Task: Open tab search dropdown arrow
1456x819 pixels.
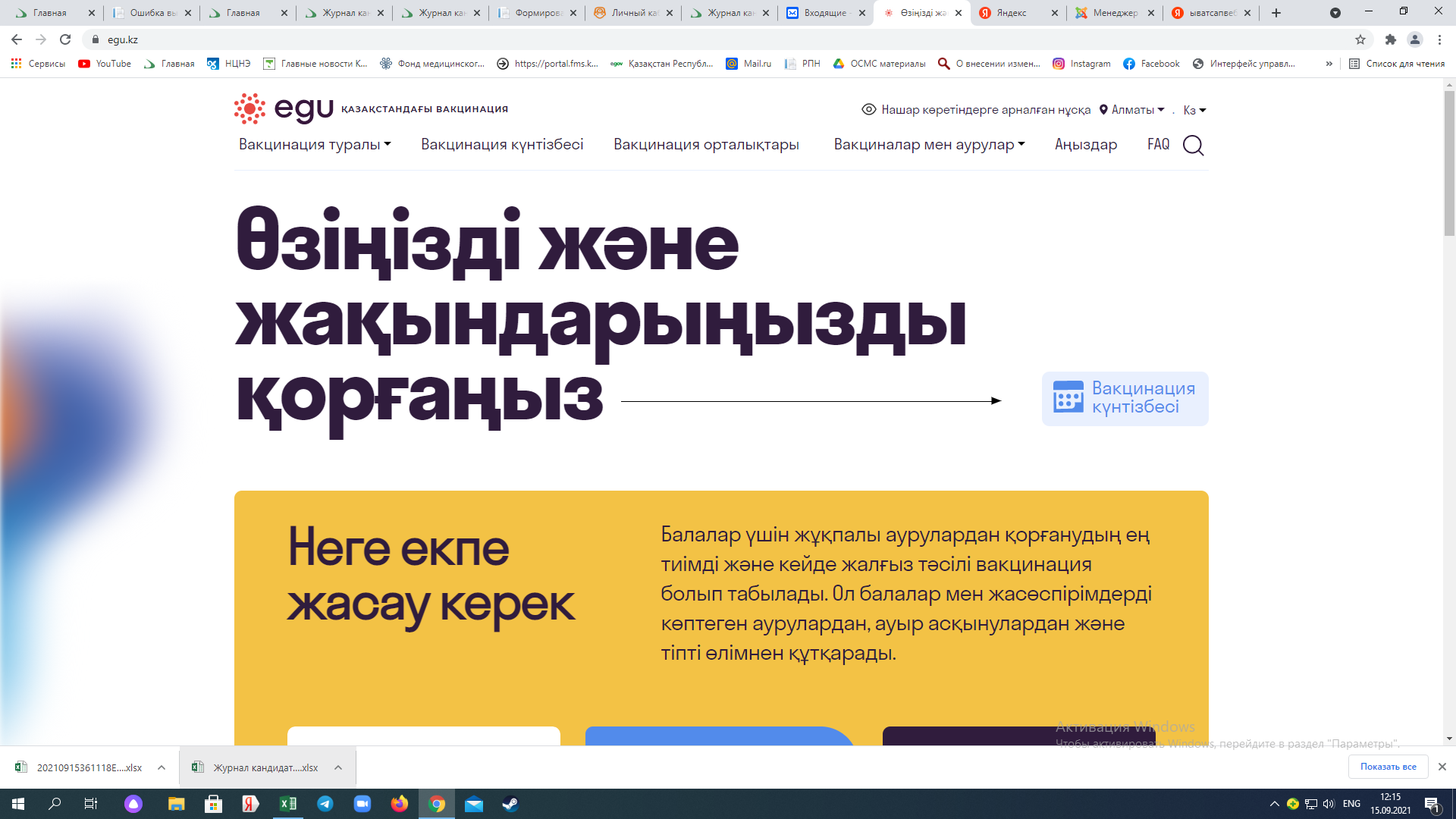Action: pyautogui.click(x=1335, y=13)
